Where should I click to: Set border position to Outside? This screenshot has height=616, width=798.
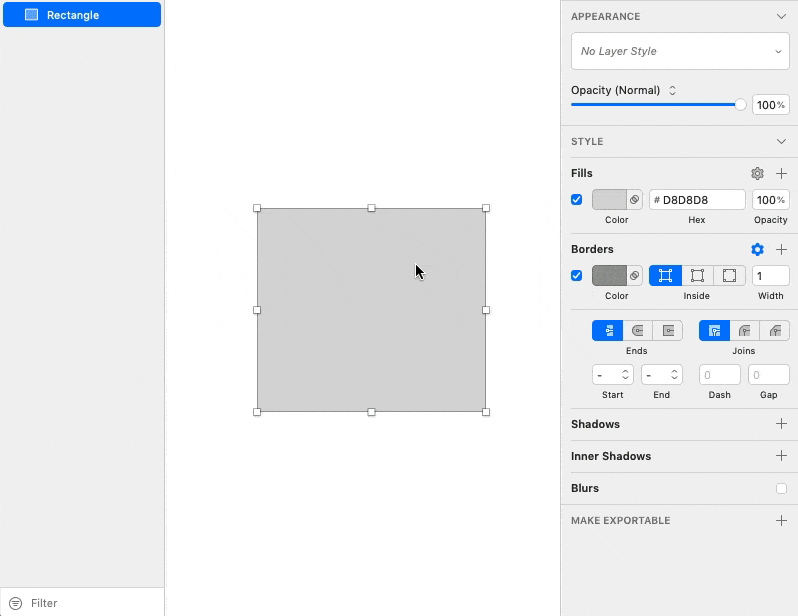tap(729, 276)
